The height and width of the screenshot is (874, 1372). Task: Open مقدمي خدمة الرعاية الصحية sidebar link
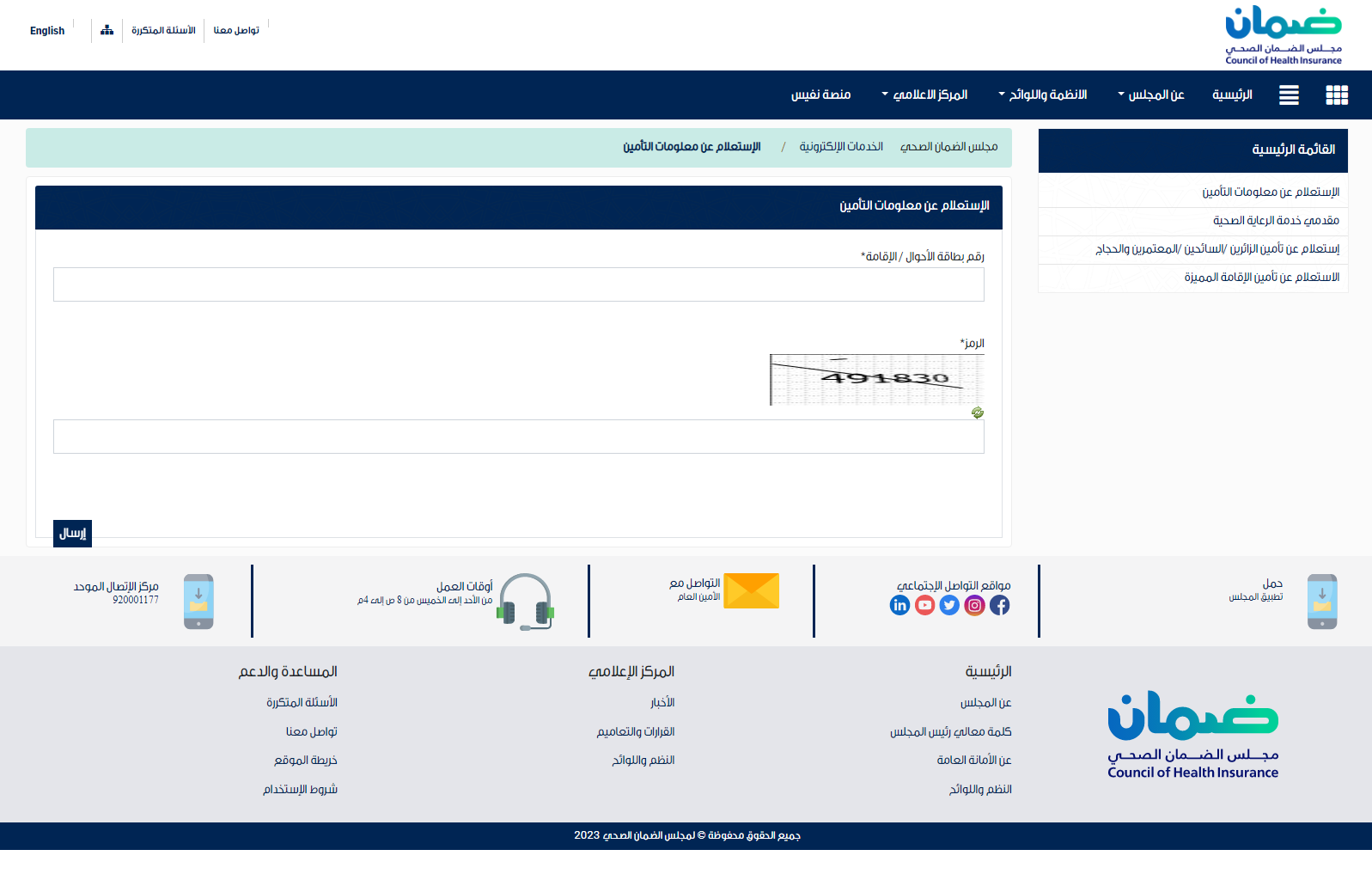point(1275,221)
